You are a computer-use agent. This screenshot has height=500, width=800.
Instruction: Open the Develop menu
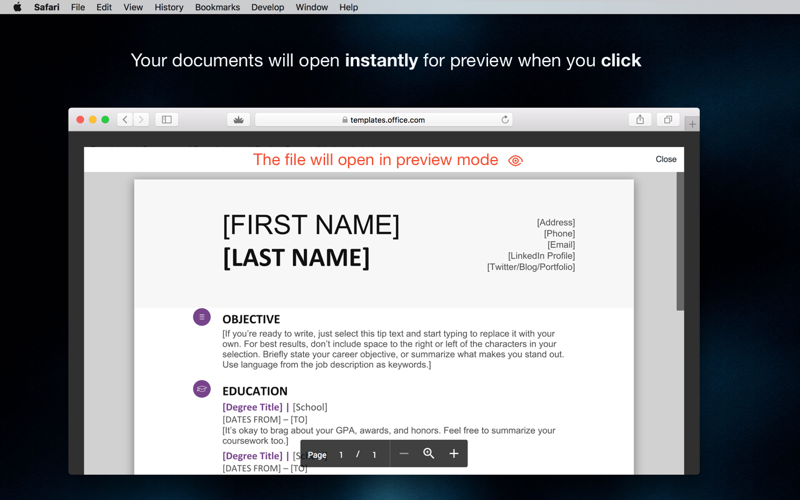click(x=267, y=7)
